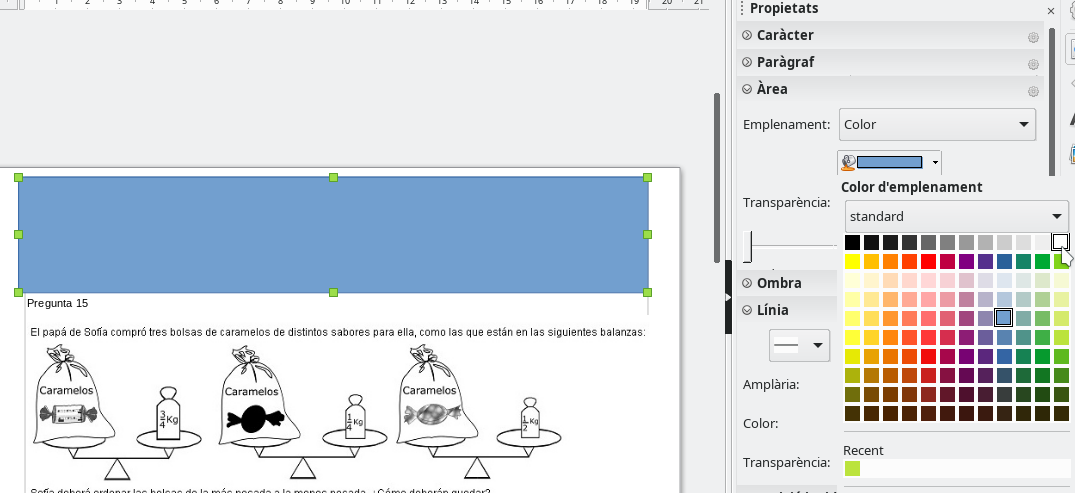This screenshot has height=493, width=1075.
Task: Close the Propietats sidebar panel
Action: point(1051,11)
